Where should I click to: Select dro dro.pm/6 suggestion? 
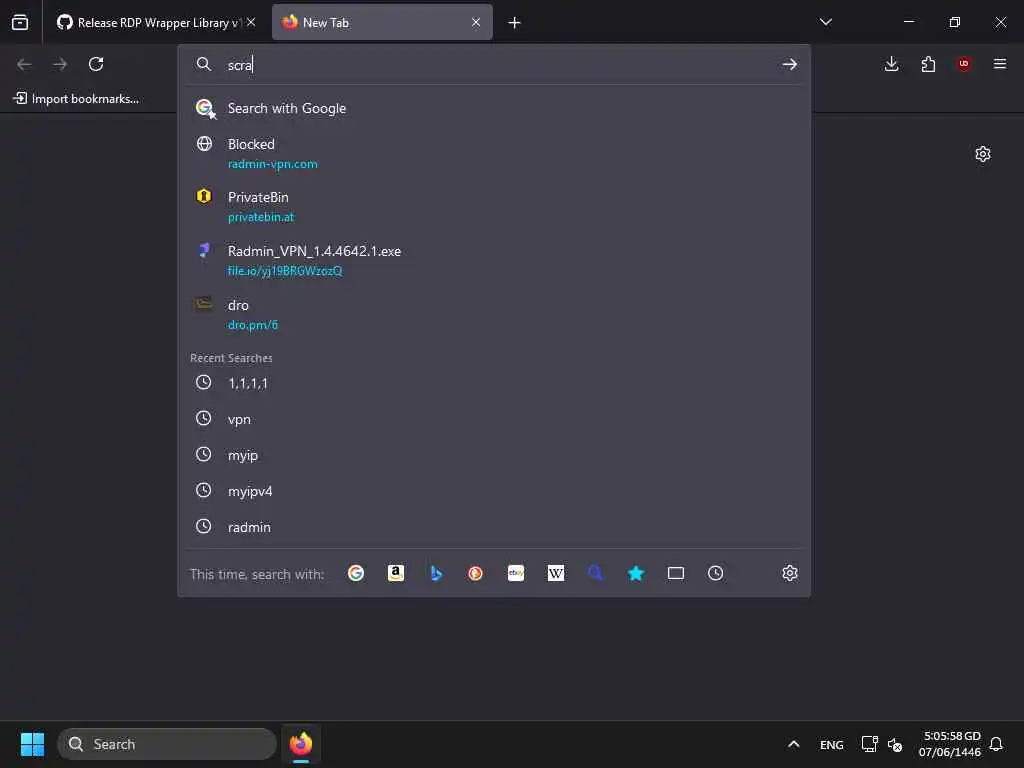[x=494, y=315]
